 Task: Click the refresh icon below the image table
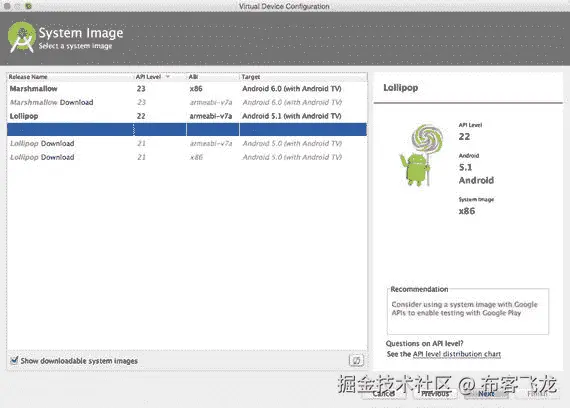356,360
